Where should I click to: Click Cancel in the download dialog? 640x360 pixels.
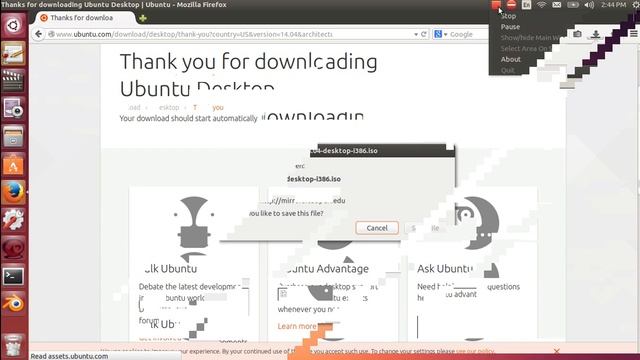(x=377, y=228)
